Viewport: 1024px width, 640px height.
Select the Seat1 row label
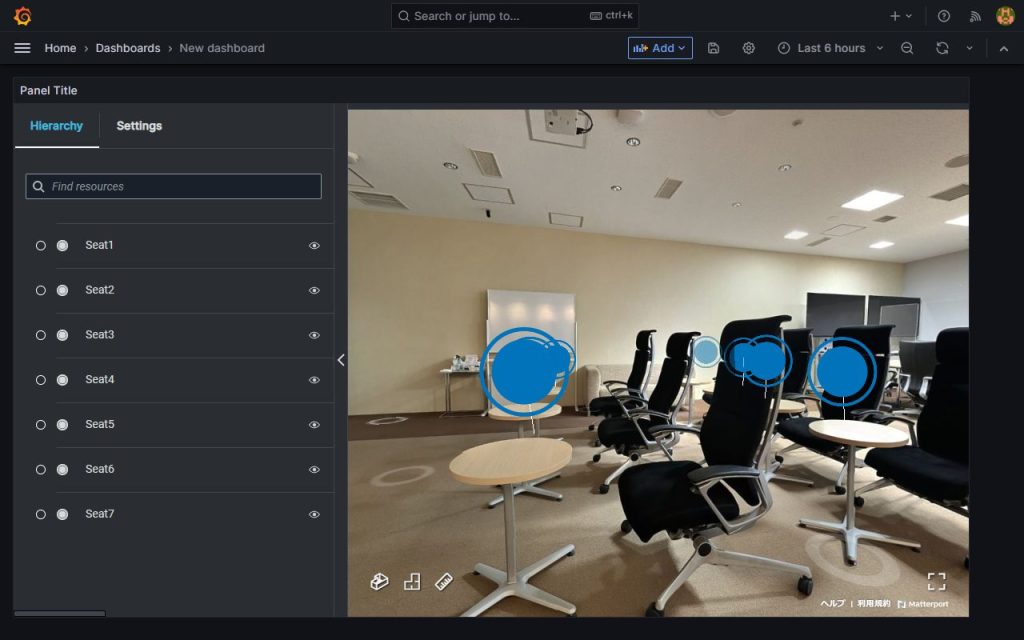tap(99, 246)
